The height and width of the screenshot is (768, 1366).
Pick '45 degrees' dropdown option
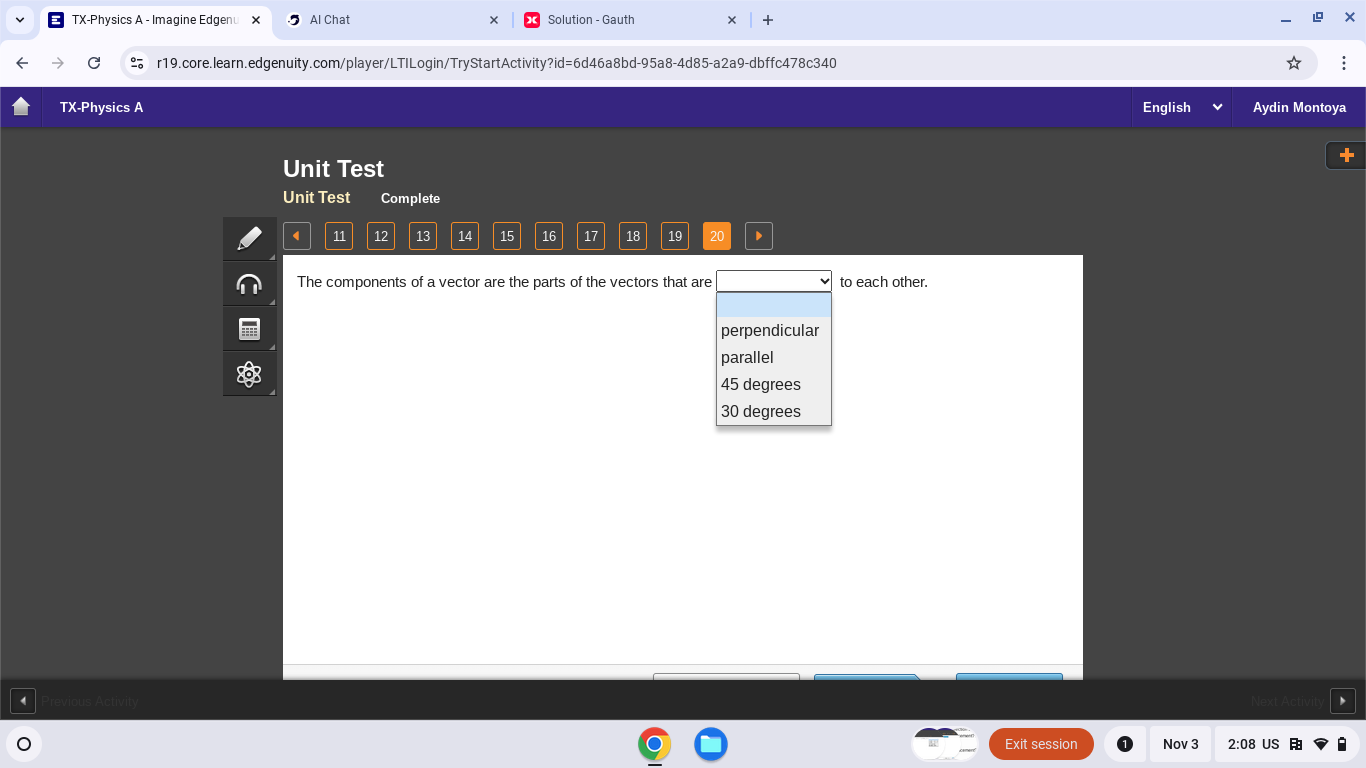tap(761, 385)
